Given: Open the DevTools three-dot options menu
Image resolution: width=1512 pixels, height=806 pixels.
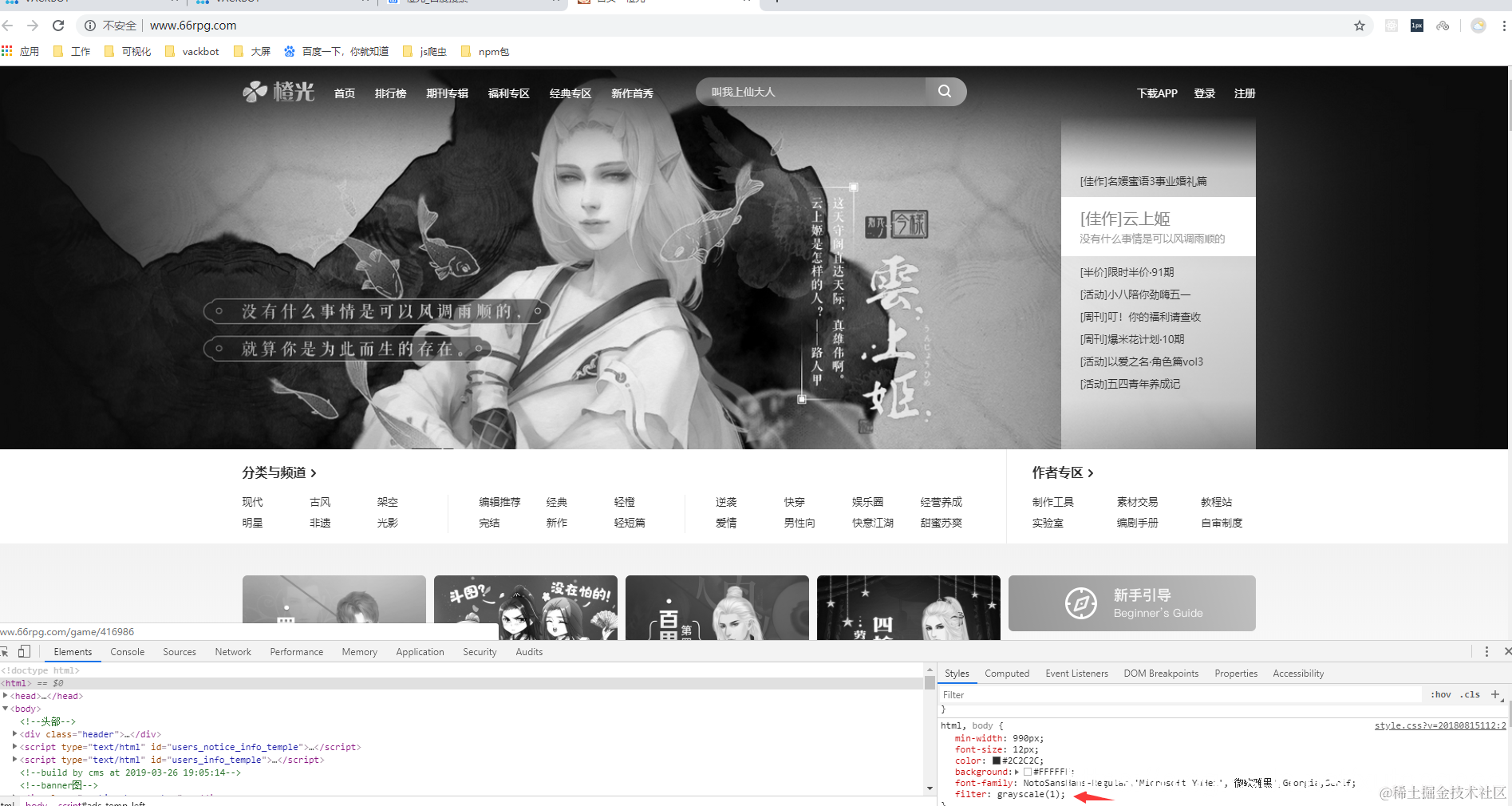Looking at the screenshot, I should 1486,651.
